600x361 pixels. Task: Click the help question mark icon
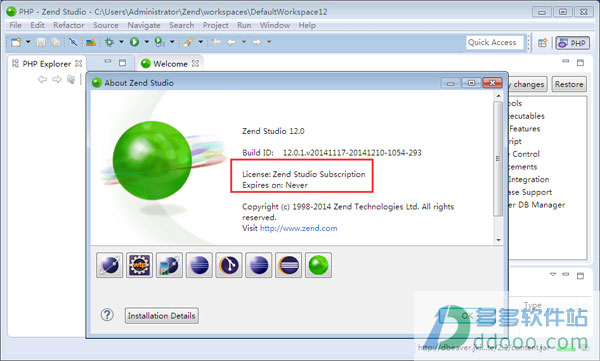point(107,315)
